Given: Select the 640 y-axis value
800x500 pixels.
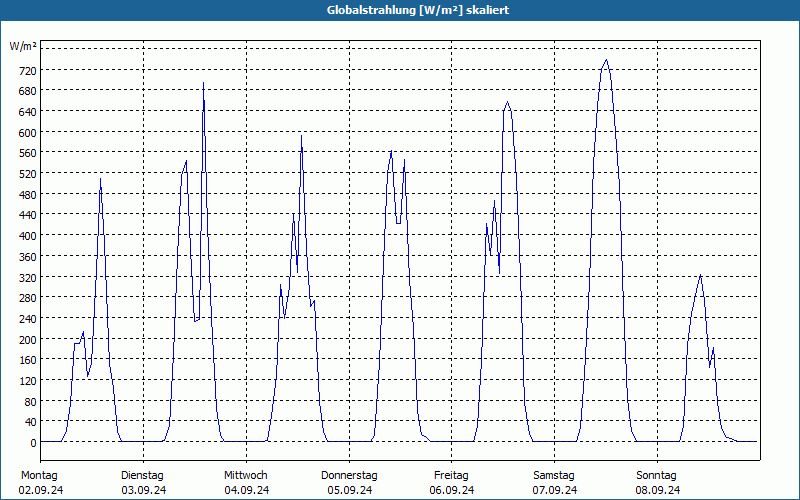Looking at the screenshot, I should pyautogui.click(x=27, y=112).
